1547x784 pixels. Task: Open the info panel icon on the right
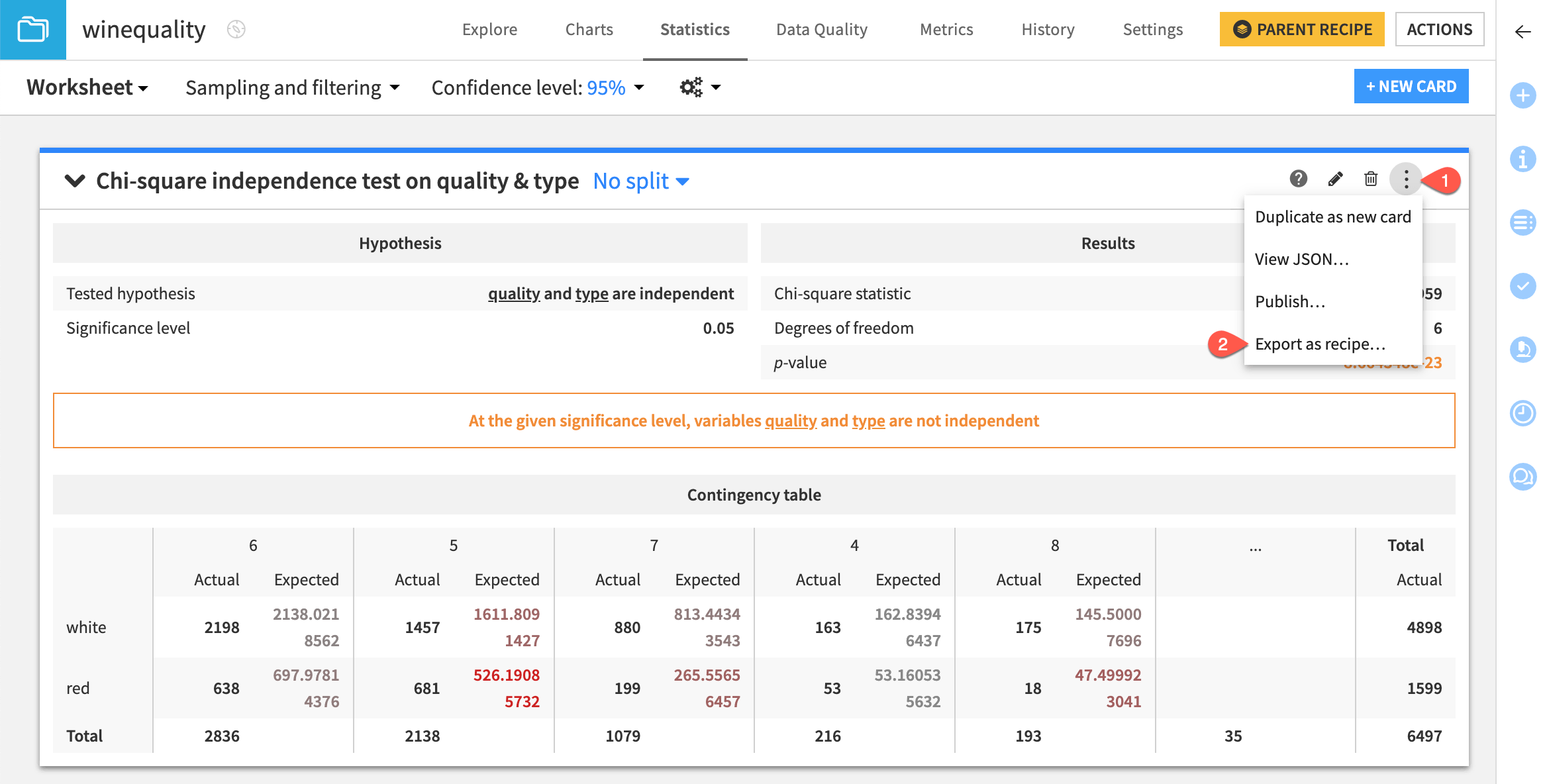[x=1522, y=159]
